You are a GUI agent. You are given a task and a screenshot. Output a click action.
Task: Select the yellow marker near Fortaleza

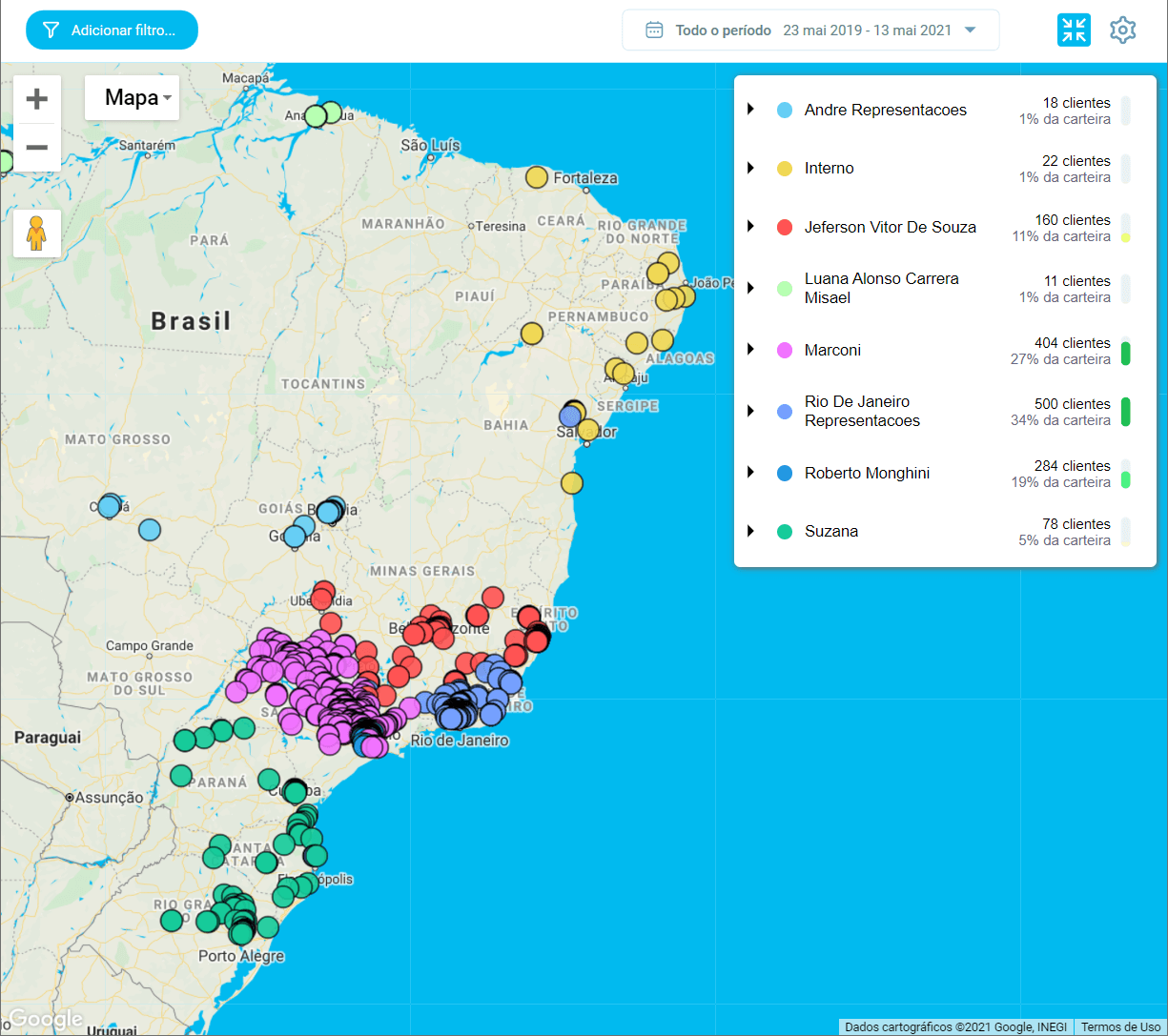(x=536, y=177)
